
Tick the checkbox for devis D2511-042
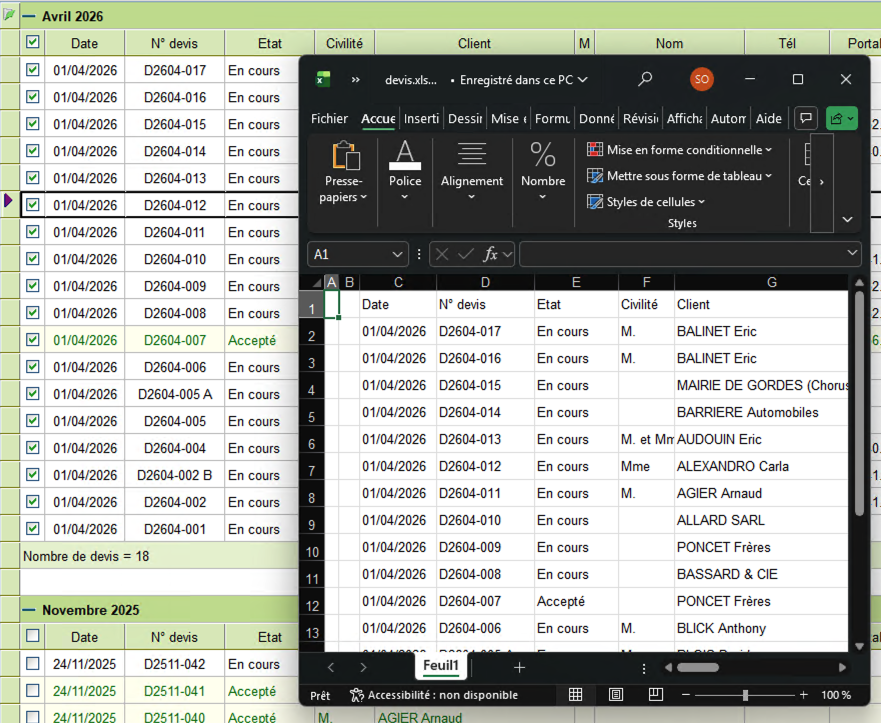[x=33, y=664]
